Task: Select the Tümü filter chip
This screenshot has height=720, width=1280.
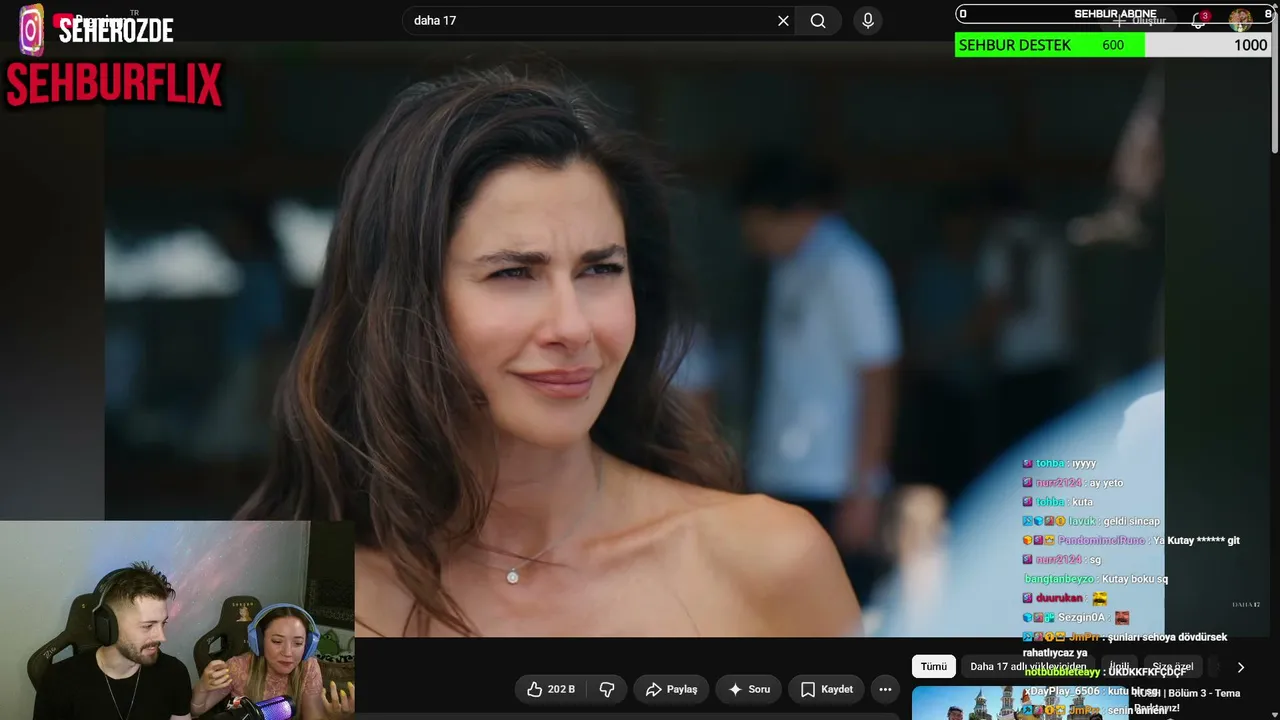Action: (934, 667)
